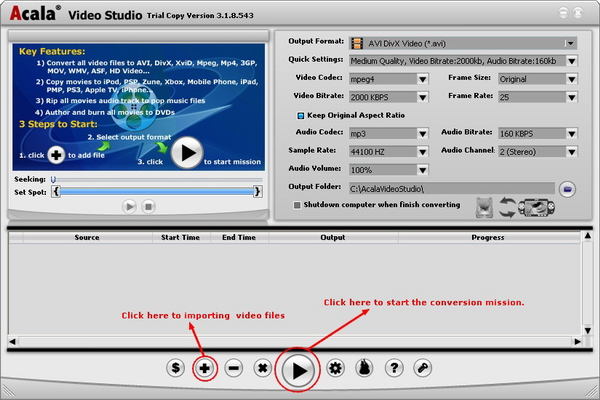Viewport: 600px width, 400px height.
Task: Click the key registration icon
Action: click(422, 368)
